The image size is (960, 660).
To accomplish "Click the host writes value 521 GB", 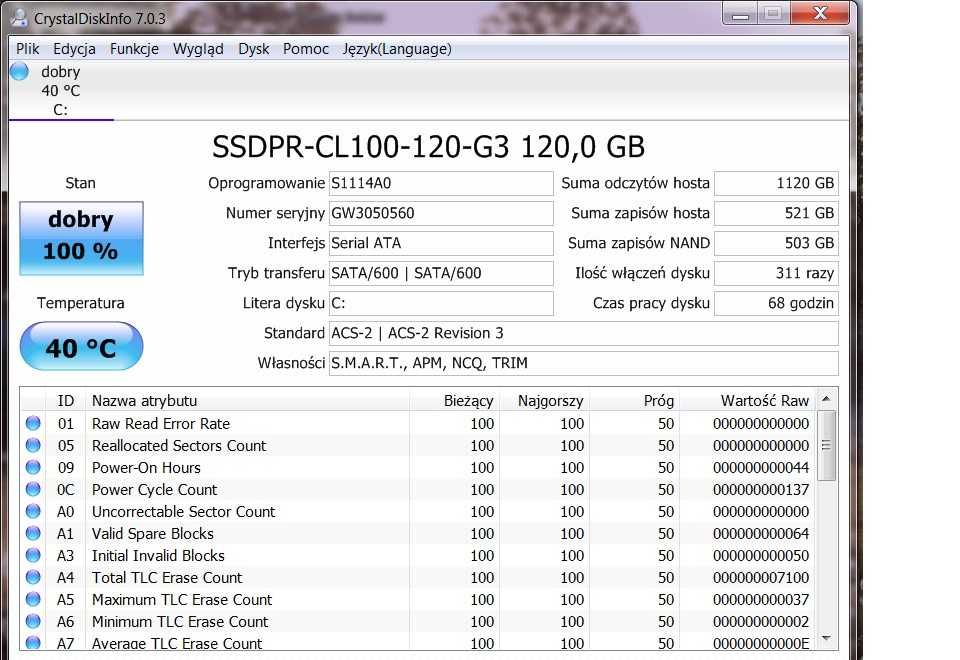I will pos(776,213).
